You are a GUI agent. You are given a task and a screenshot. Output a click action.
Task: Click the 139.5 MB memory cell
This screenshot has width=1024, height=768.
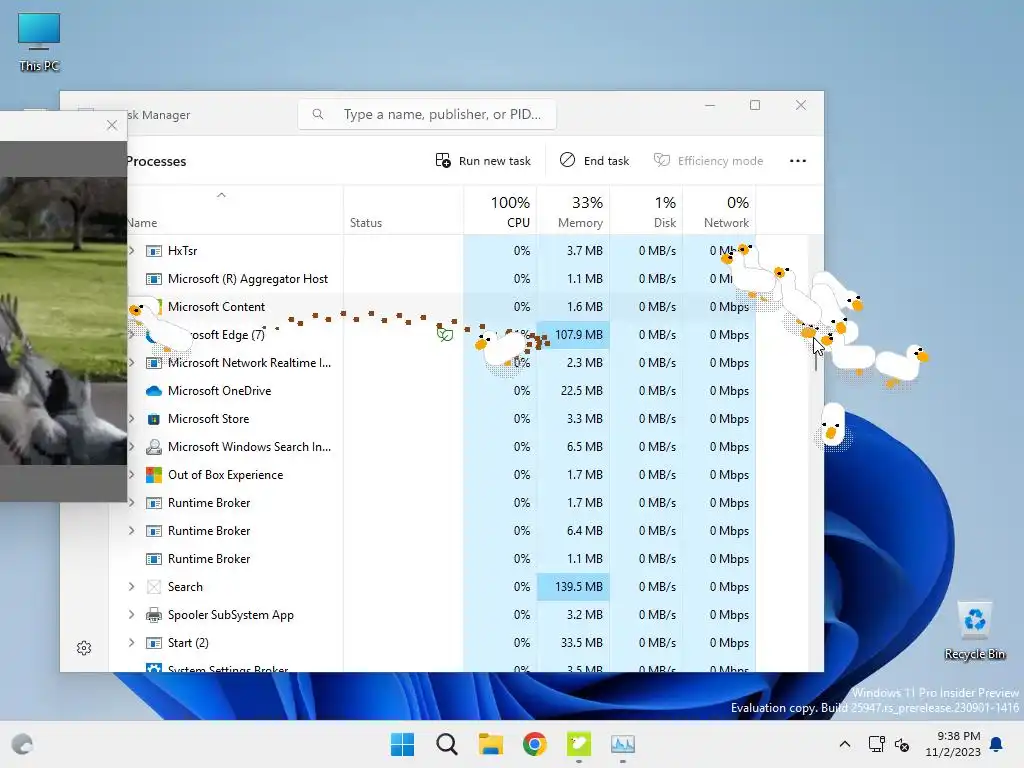[x=573, y=586]
